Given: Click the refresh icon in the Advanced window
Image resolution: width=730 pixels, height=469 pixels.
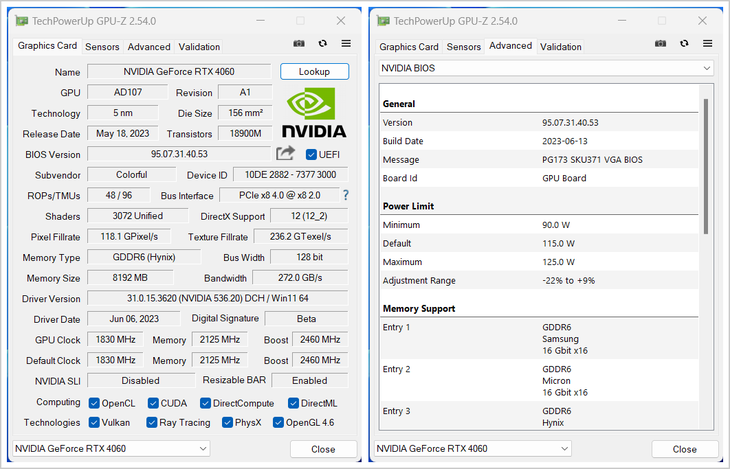Looking at the screenshot, I should pos(683,44).
